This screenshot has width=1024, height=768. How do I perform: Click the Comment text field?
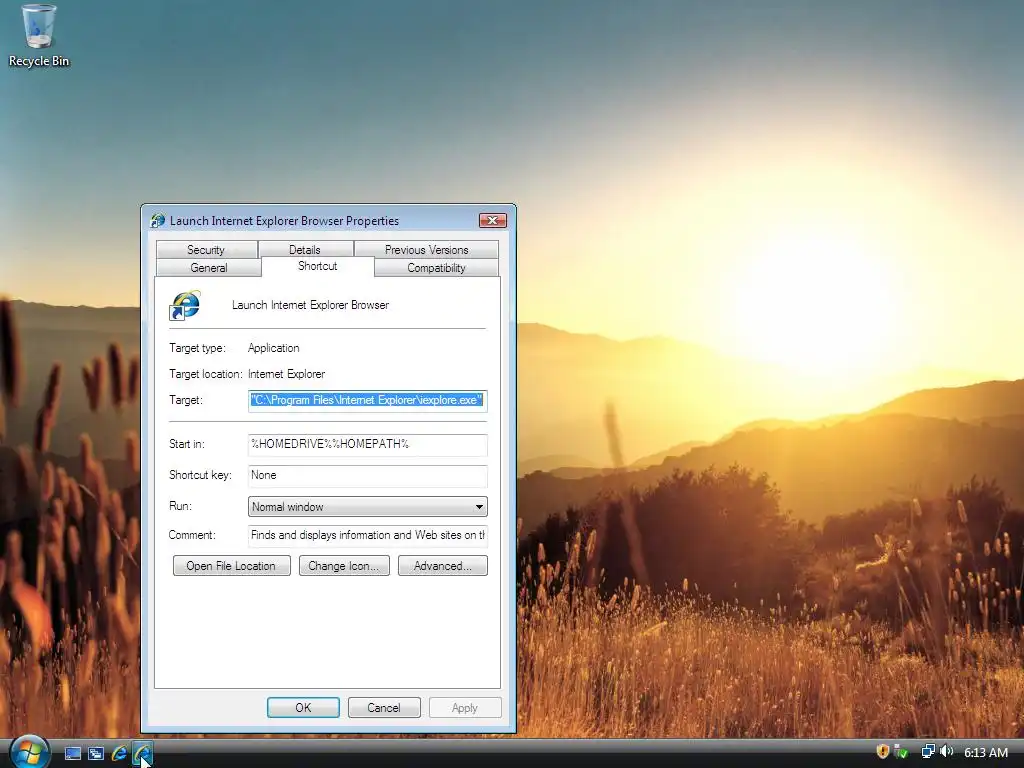point(368,536)
